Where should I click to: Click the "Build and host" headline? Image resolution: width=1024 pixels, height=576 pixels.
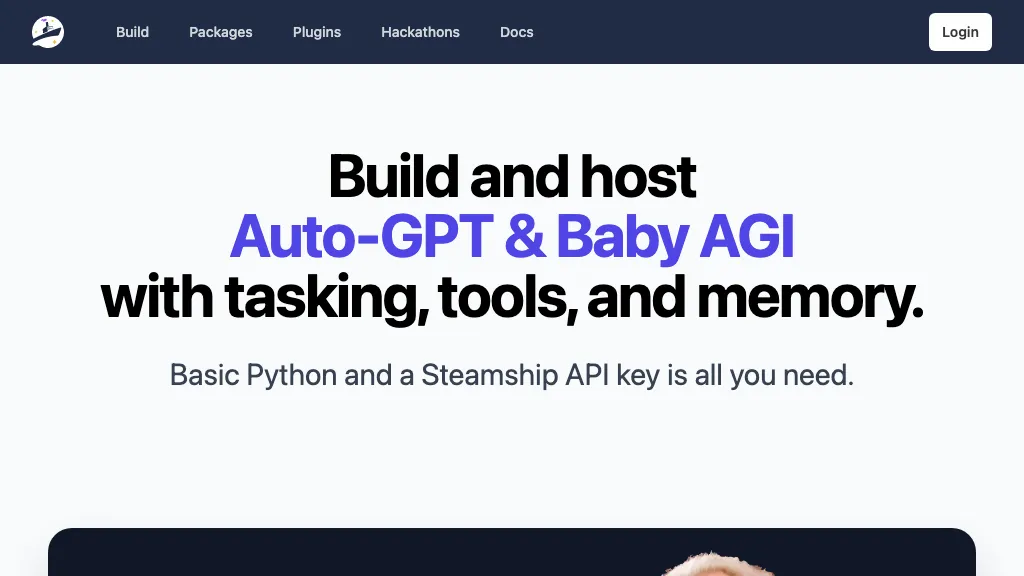(x=512, y=175)
